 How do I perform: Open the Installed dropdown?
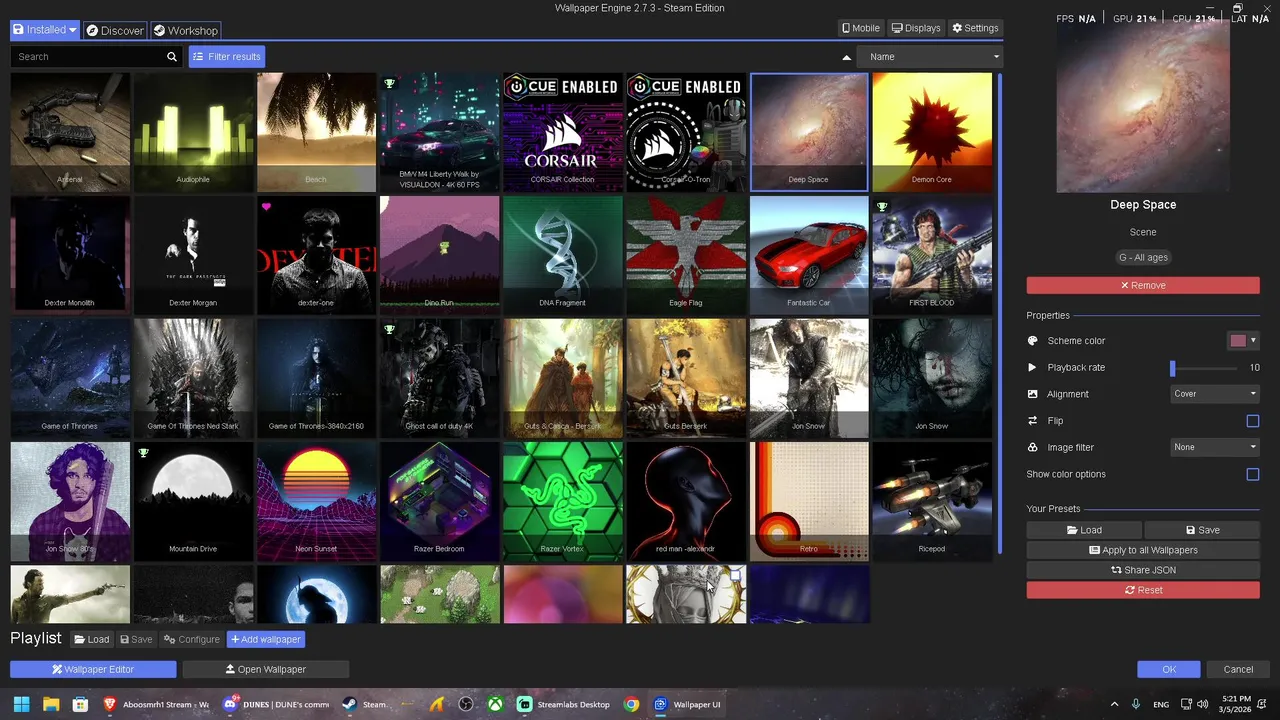(44, 30)
